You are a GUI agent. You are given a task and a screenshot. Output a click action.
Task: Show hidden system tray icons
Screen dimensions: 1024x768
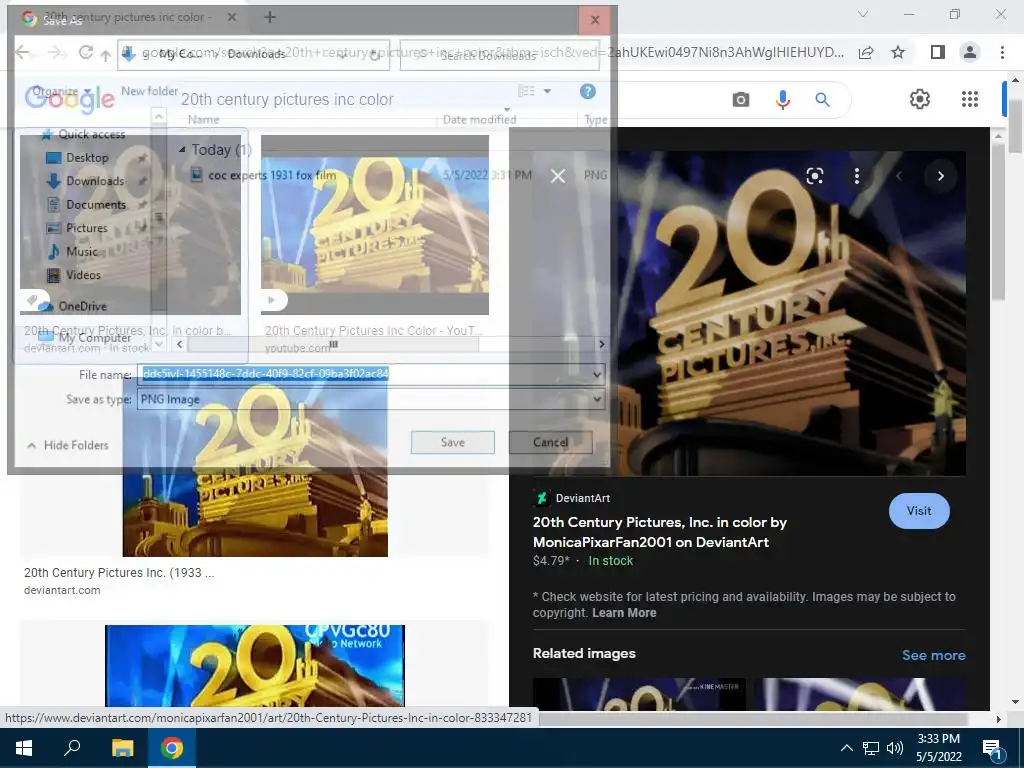point(846,748)
